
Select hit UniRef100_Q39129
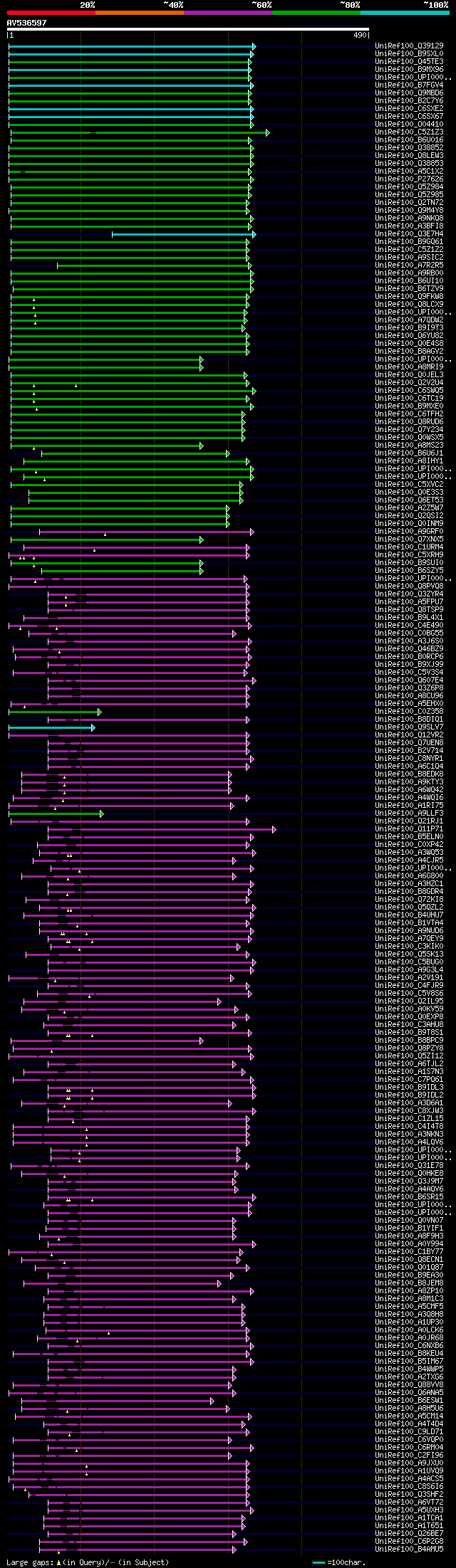(410, 46)
